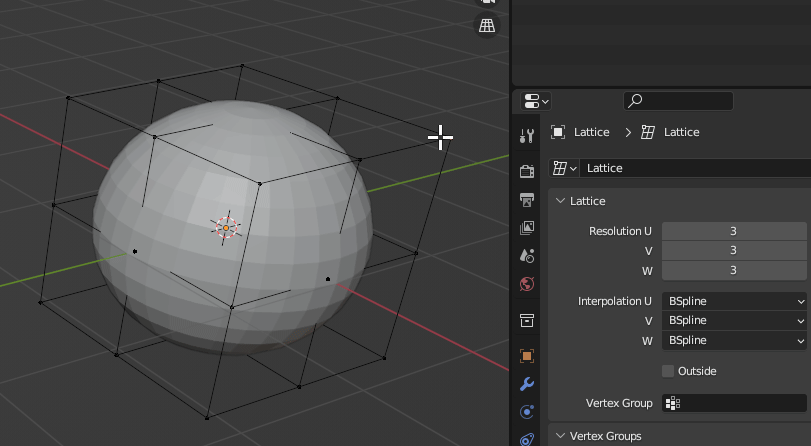Click the Vertex Group selection field
Image resolution: width=811 pixels, height=446 pixels.
pos(734,403)
